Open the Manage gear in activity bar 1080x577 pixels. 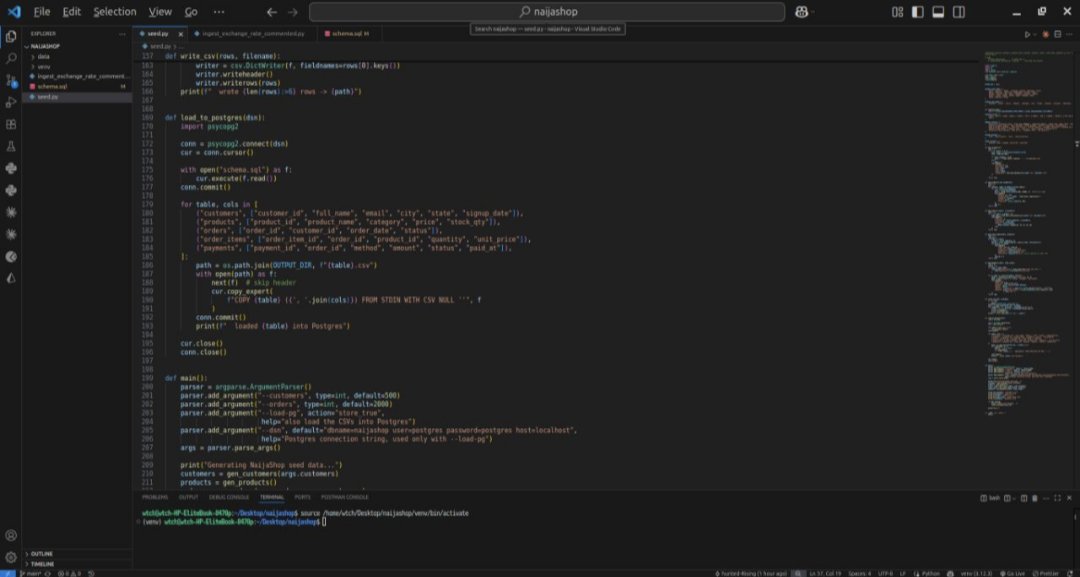click(x=10, y=556)
